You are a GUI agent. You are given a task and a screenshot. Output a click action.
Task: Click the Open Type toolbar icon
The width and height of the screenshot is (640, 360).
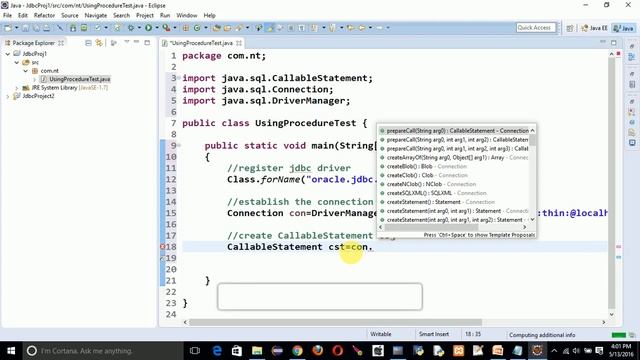(x=217, y=28)
